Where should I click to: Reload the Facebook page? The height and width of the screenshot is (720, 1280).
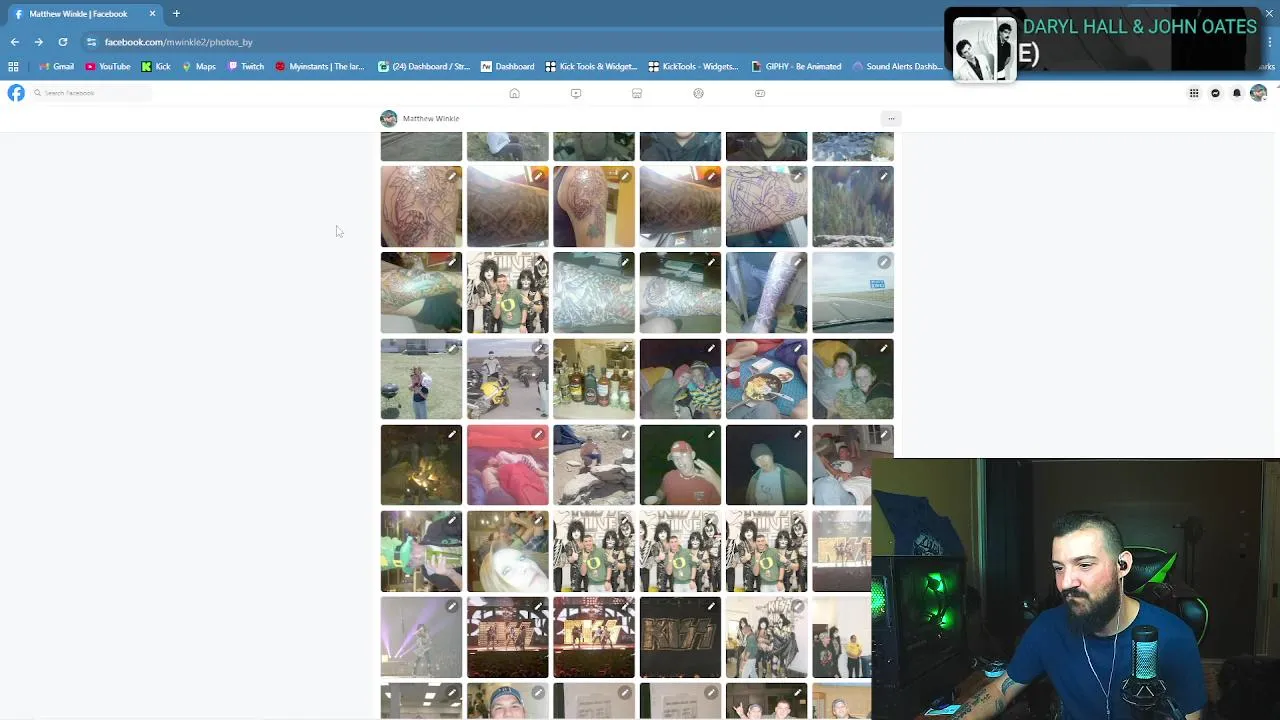[62, 42]
